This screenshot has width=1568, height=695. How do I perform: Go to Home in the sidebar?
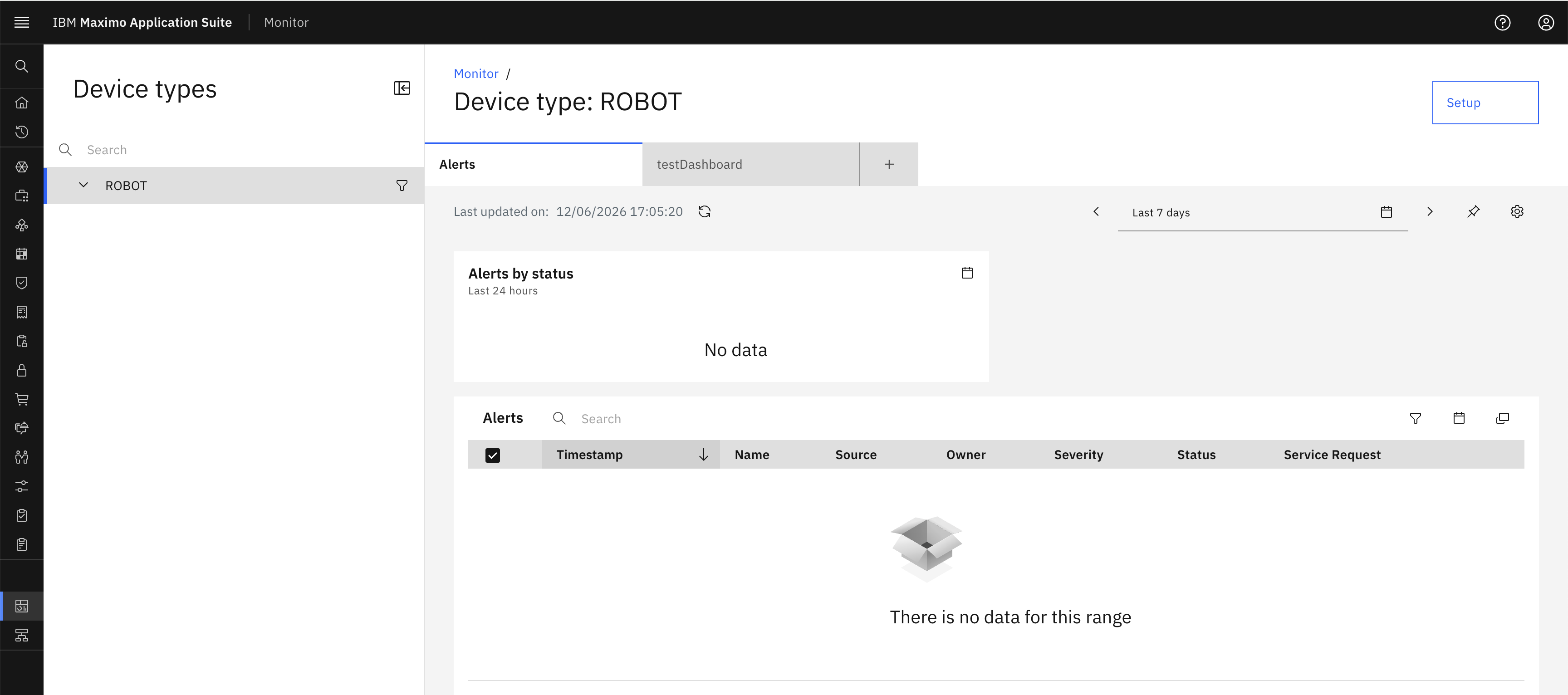click(x=22, y=102)
